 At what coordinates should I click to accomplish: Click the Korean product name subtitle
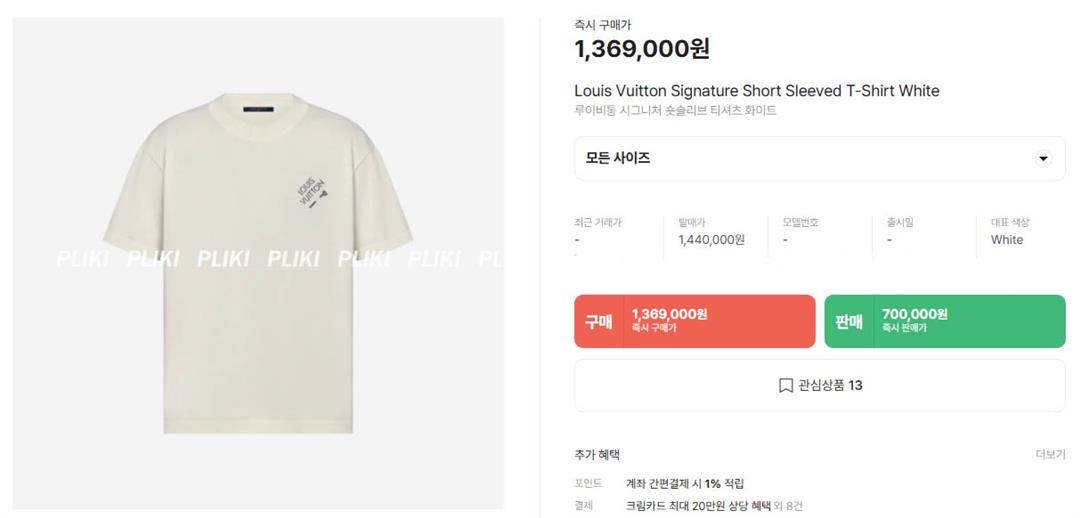point(675,110)
